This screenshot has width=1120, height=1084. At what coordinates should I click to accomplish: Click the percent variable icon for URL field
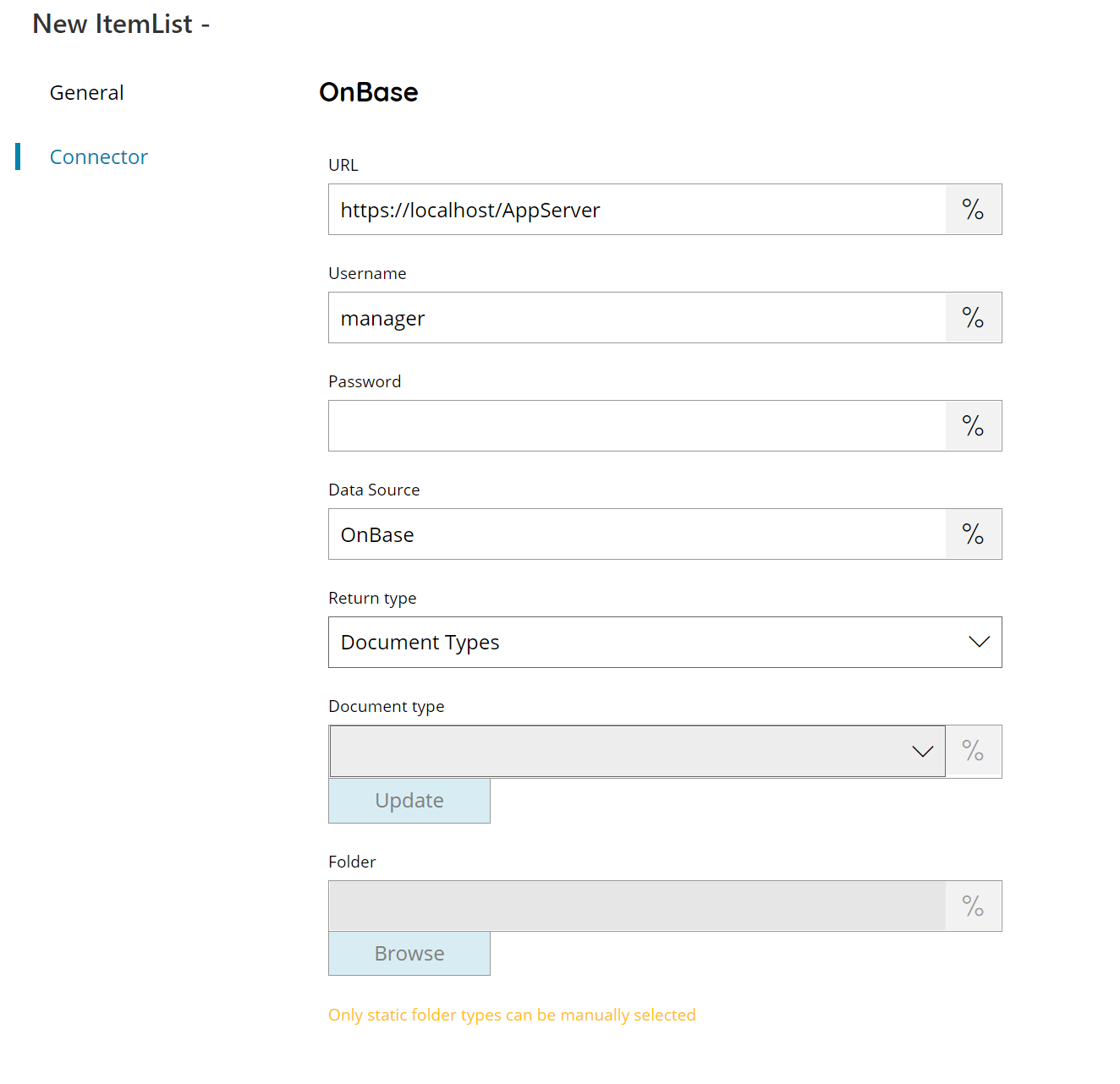[x=973, y=210]
